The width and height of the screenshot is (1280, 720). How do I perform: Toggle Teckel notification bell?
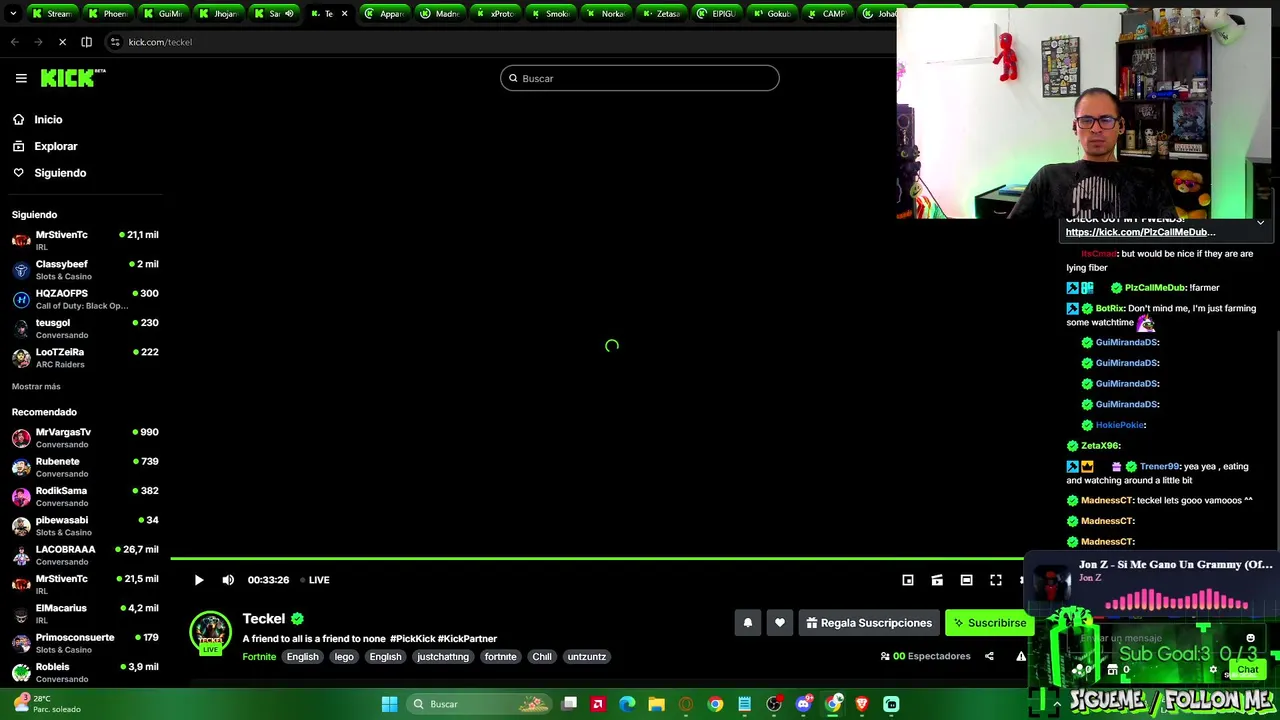coord(747,623)
